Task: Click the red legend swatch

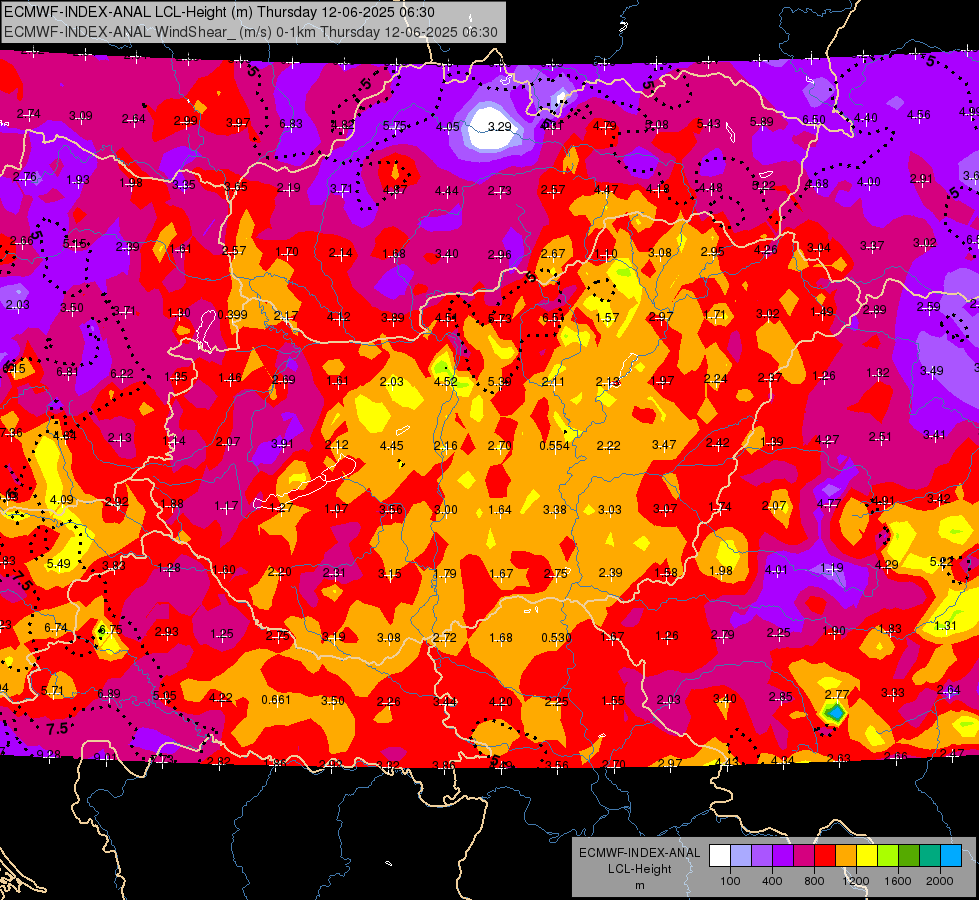Action: [825, 856]
